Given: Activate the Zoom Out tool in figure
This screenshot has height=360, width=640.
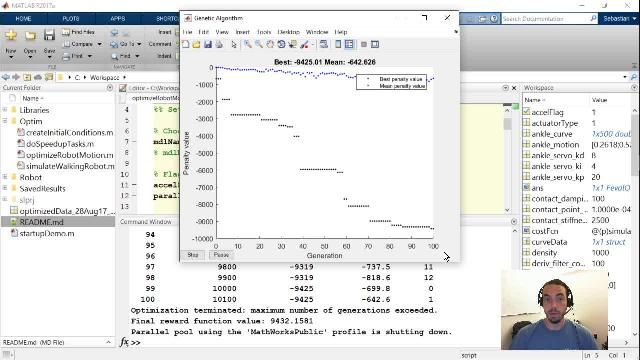Looking at the screenshot, I should pos(259,44).
